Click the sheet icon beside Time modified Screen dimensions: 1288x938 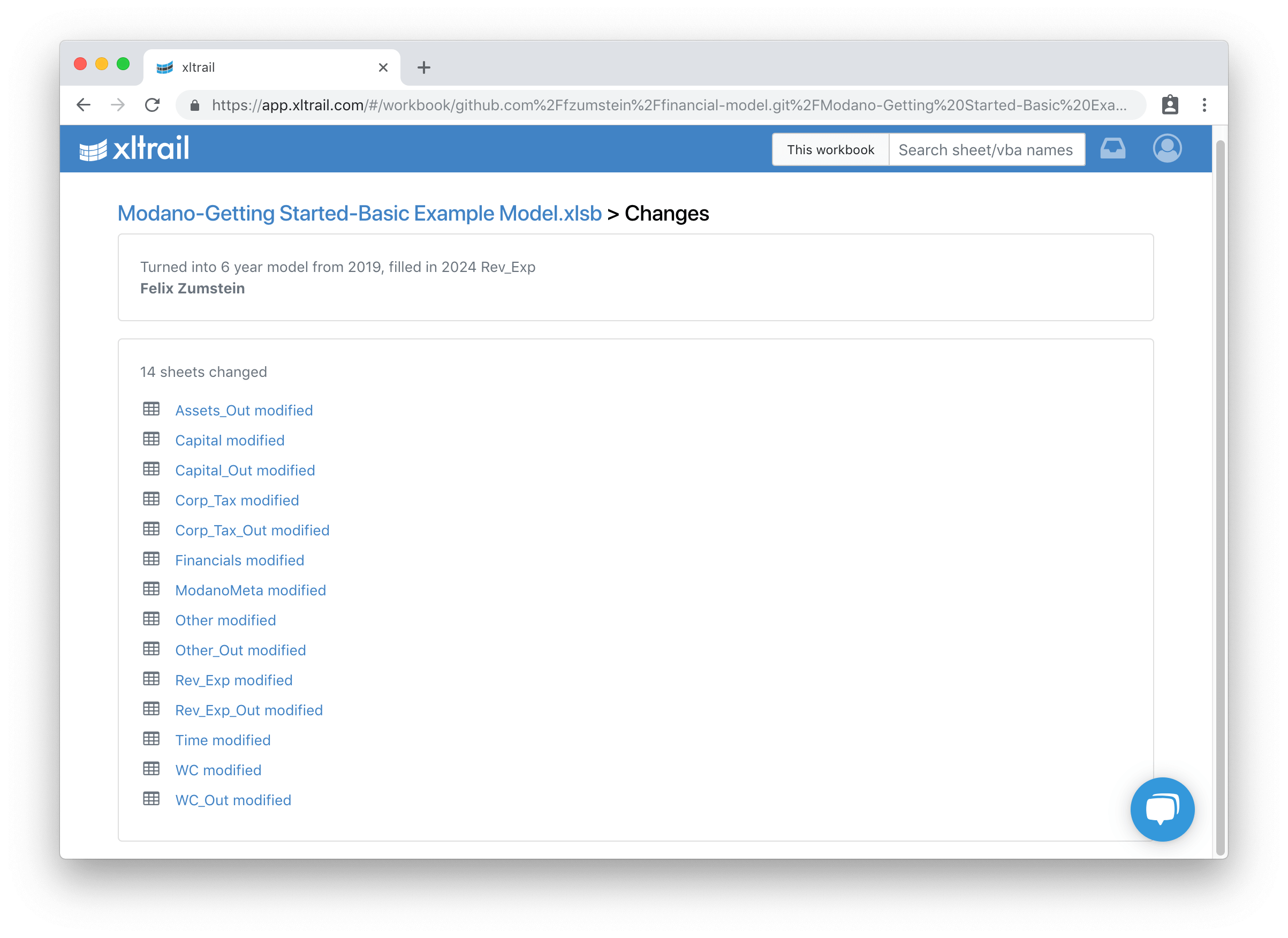coord(151,739)
